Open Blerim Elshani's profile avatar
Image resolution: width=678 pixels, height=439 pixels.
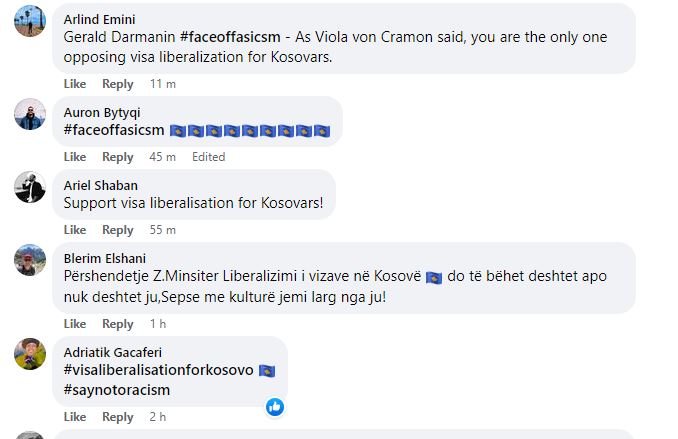point(30,260)
